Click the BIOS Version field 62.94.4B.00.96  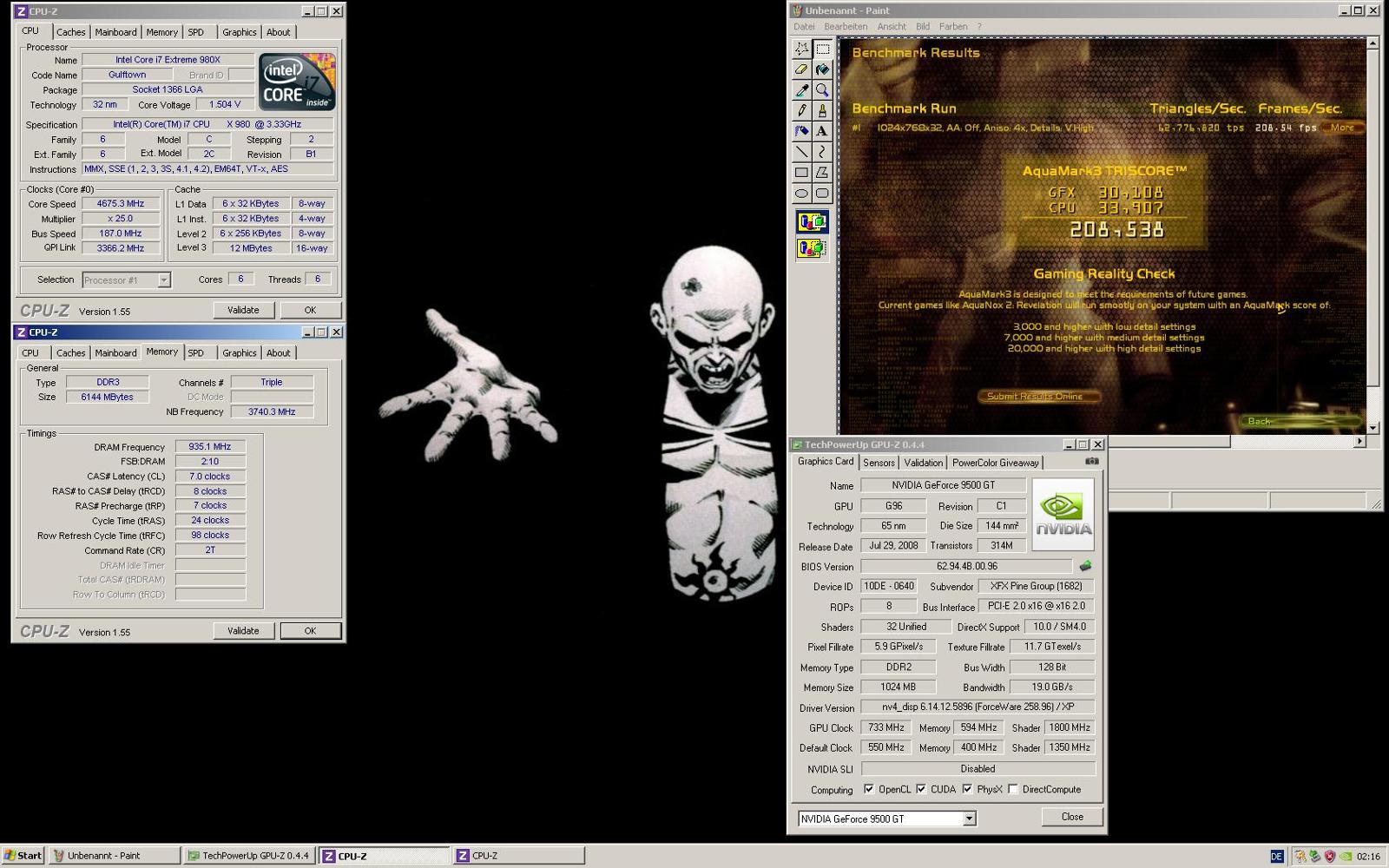pos(967,566)
